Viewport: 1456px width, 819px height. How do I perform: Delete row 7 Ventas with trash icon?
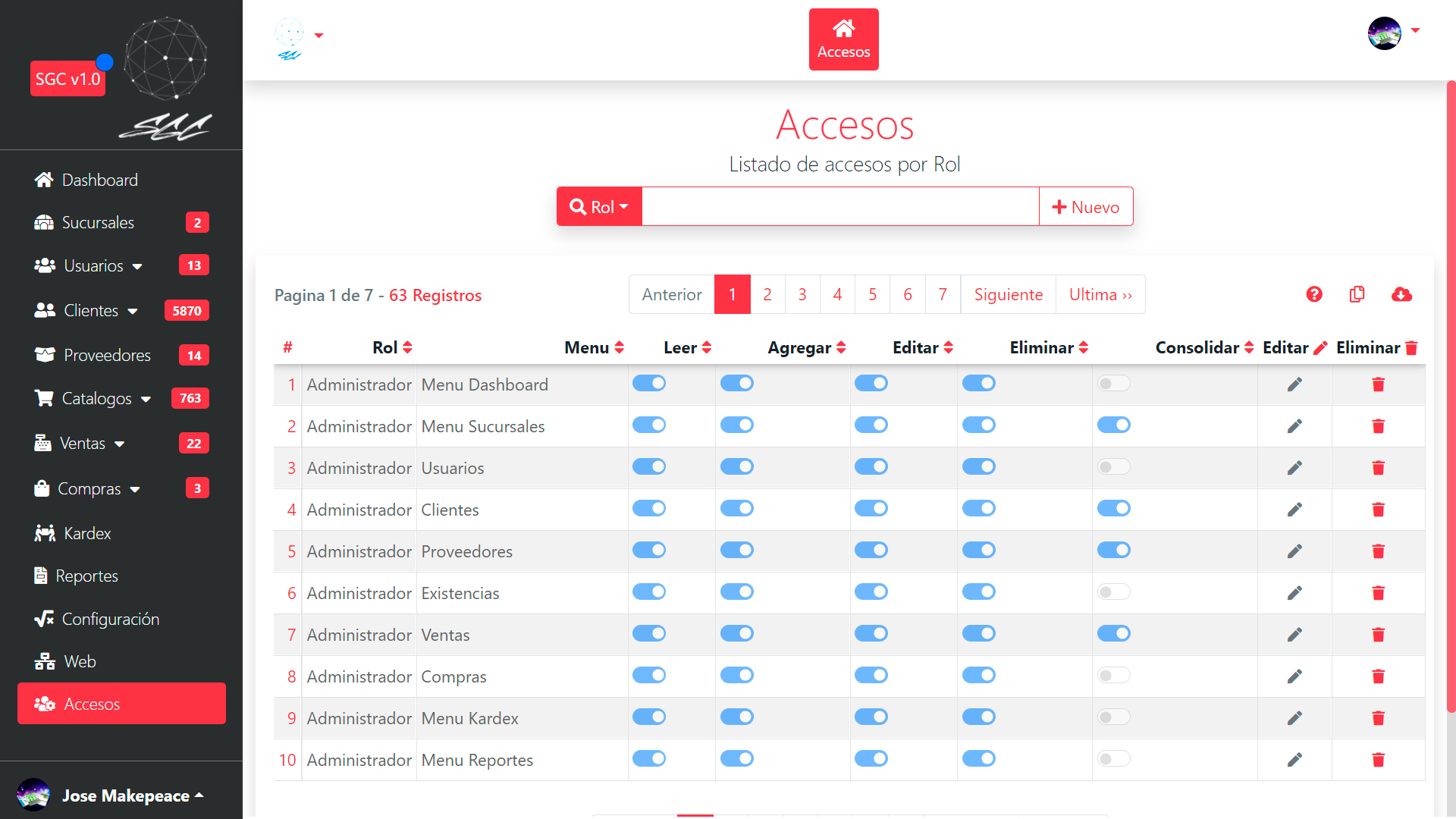coord(1378,635)
